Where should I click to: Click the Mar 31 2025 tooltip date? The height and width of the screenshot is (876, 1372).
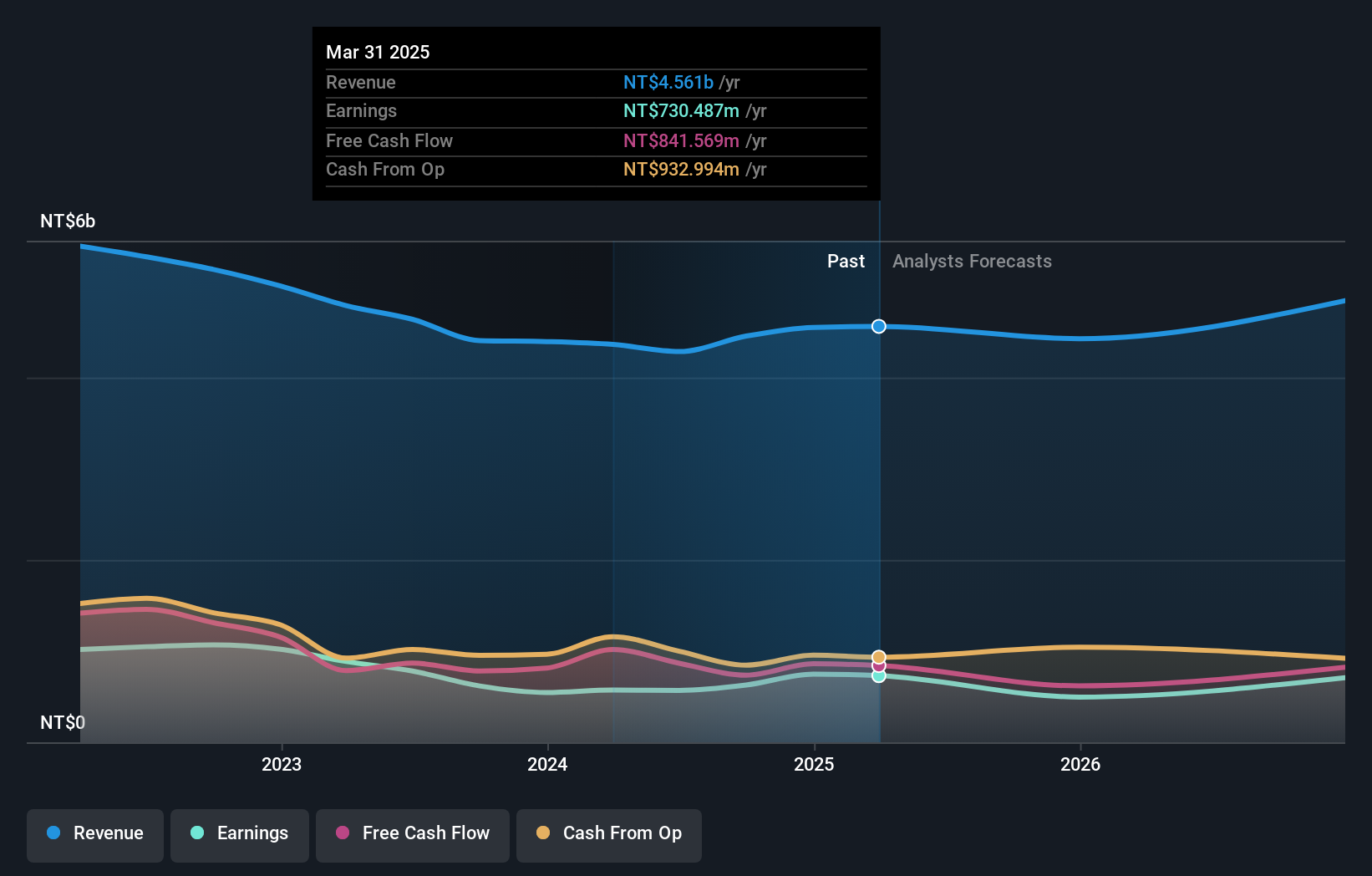[x=378, y=52]
